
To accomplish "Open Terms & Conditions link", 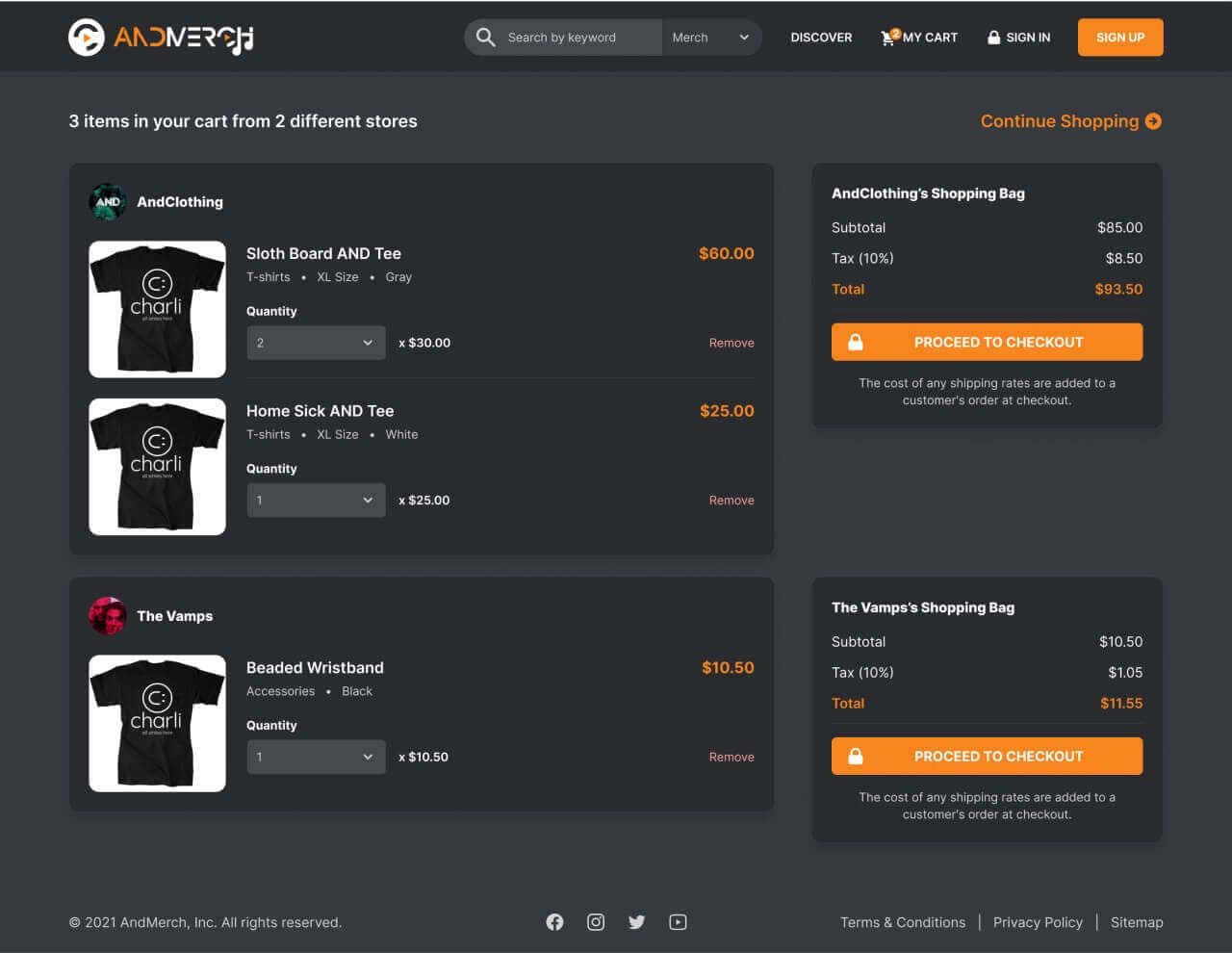I will pyautogui.click(x=903, y=922).
